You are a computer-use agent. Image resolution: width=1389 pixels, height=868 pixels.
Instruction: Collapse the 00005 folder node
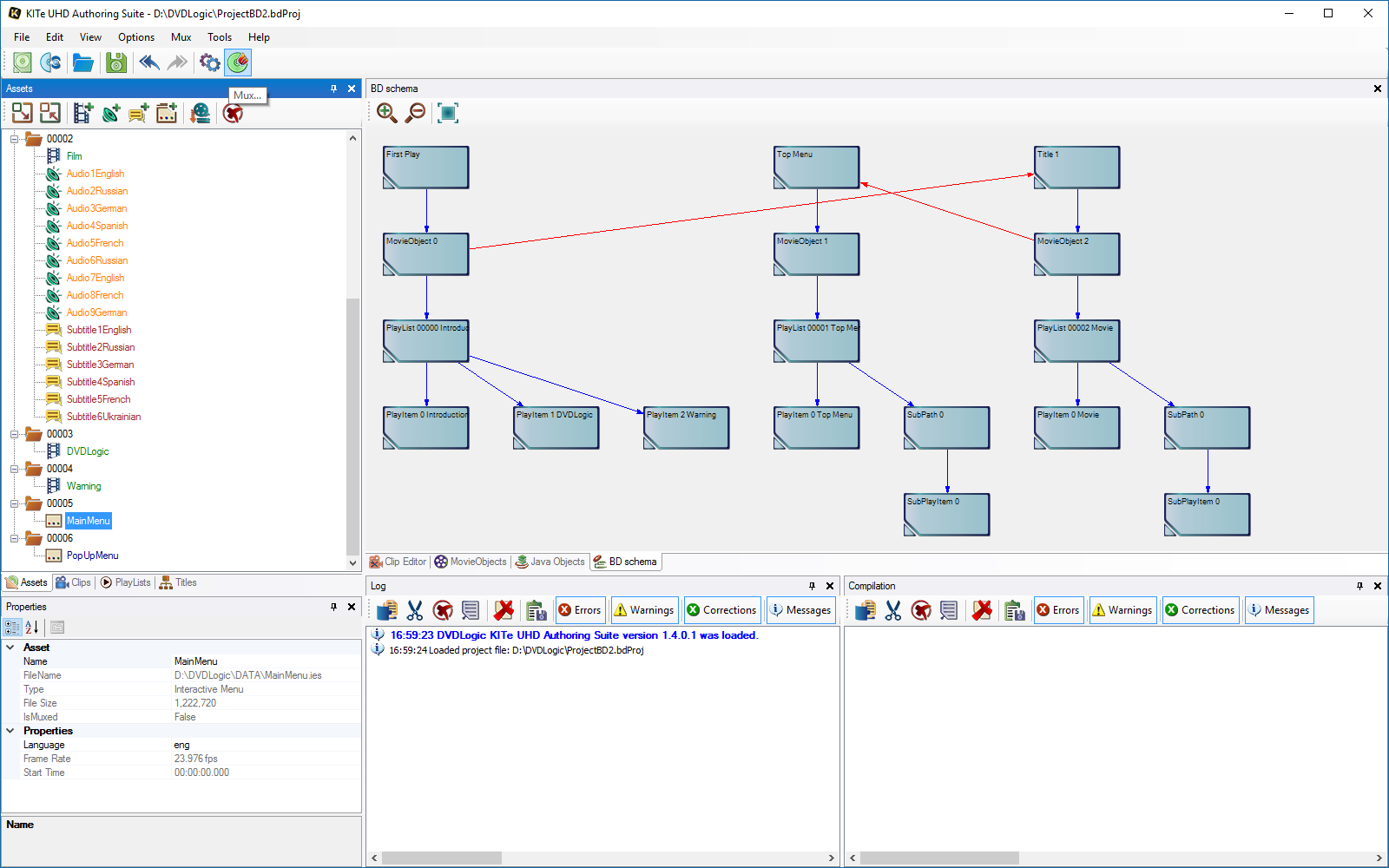tap(14, 503)
